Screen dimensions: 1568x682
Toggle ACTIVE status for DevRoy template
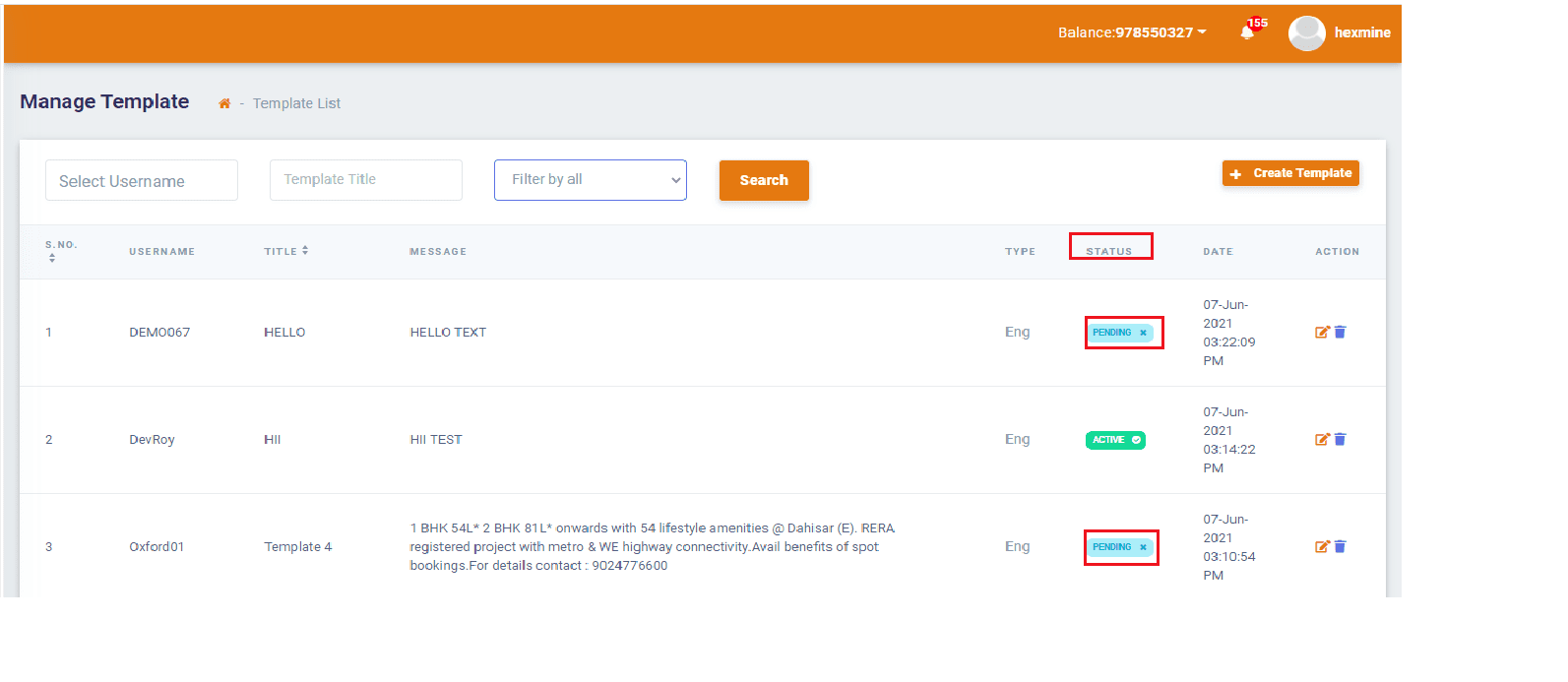tap(1114, 440)
